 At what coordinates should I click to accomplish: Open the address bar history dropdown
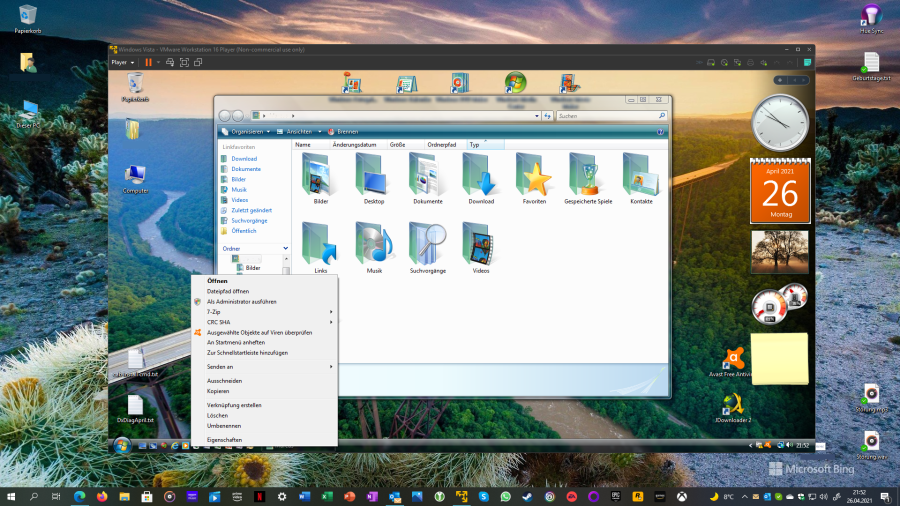537,116
